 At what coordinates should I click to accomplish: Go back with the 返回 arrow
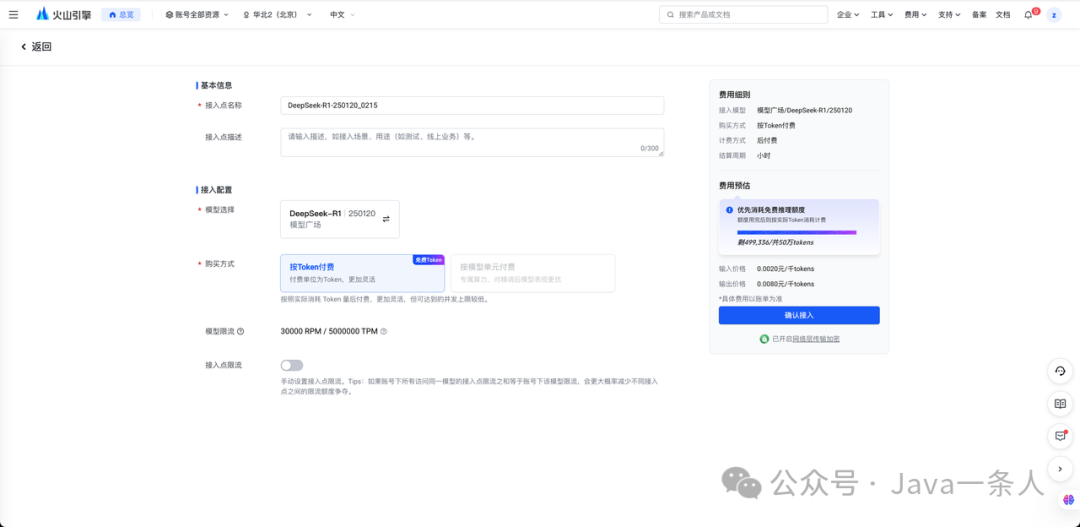coord(36,47)
